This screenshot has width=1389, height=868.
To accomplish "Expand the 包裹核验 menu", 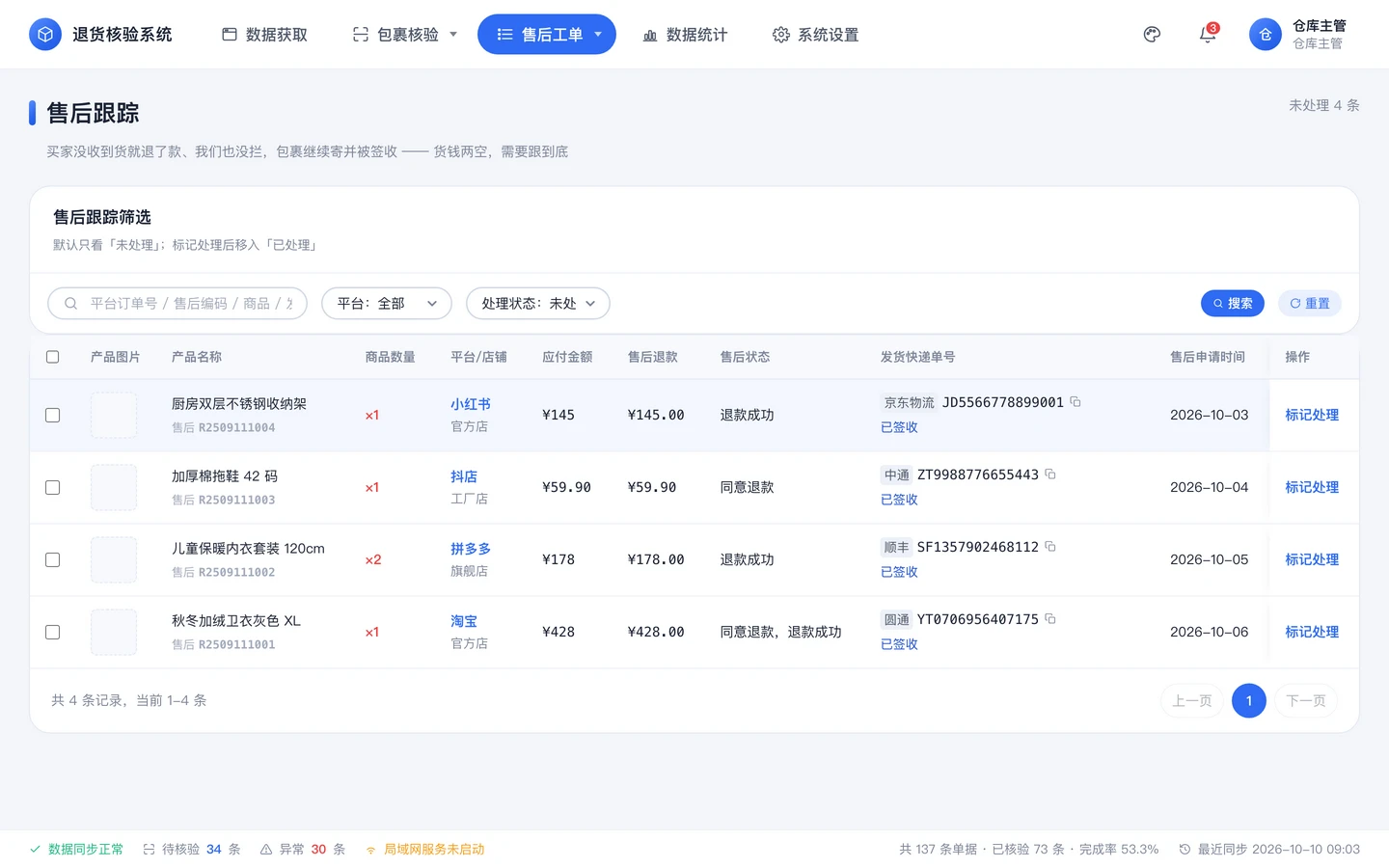I will 404,35.
